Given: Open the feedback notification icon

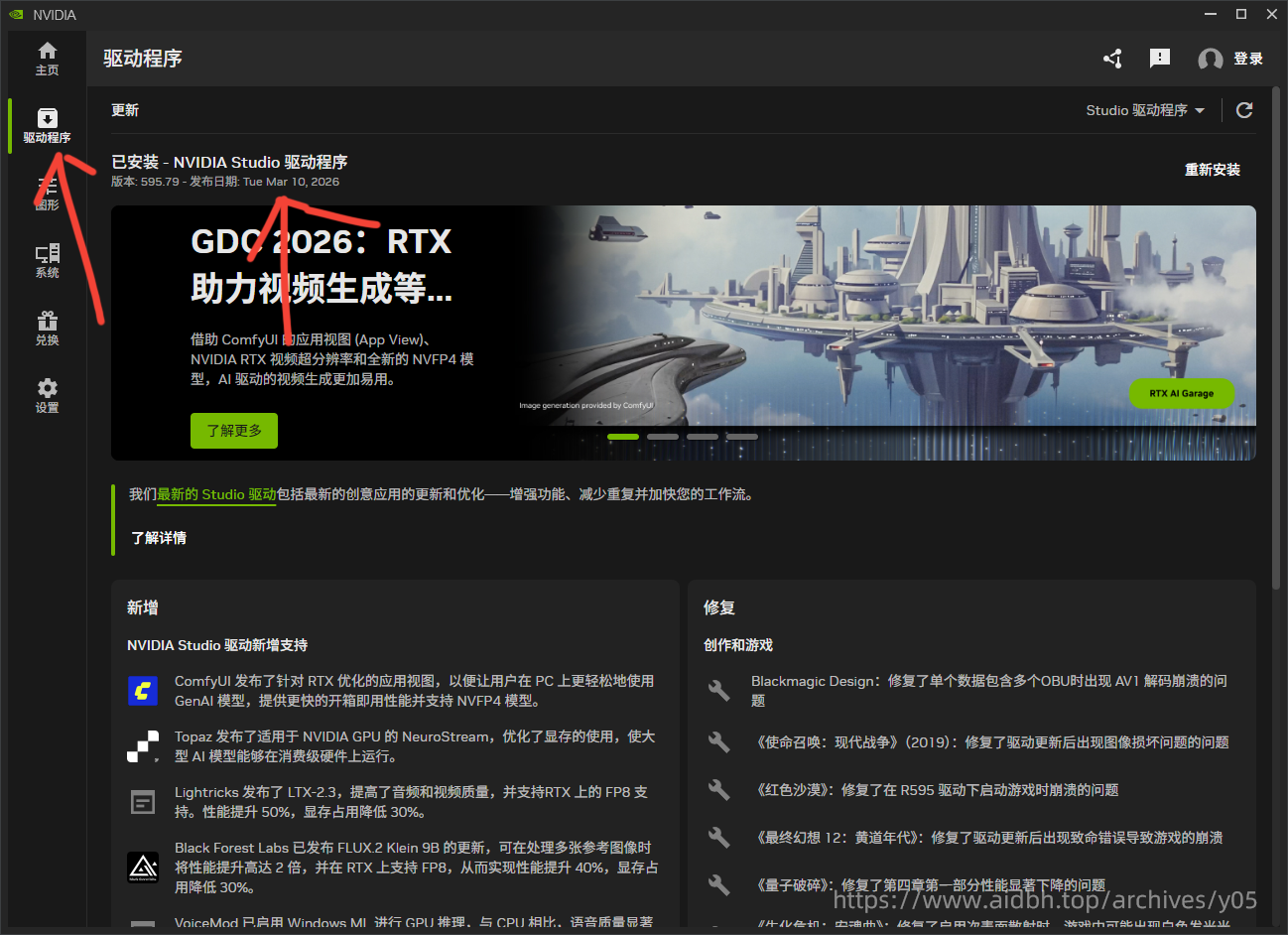Looking at the screenshot, I should click(1159, 59).
